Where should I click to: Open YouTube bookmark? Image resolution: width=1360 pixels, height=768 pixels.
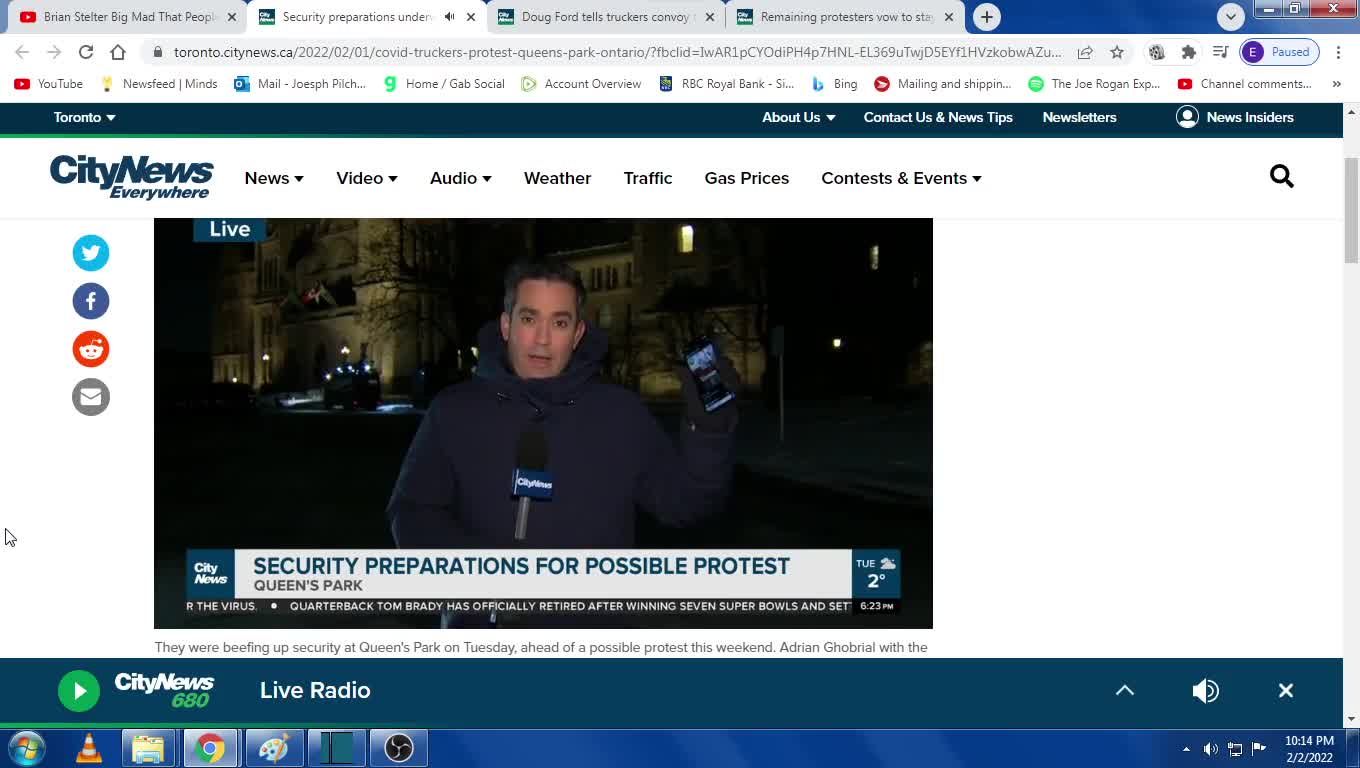click(x=49, y=84)
